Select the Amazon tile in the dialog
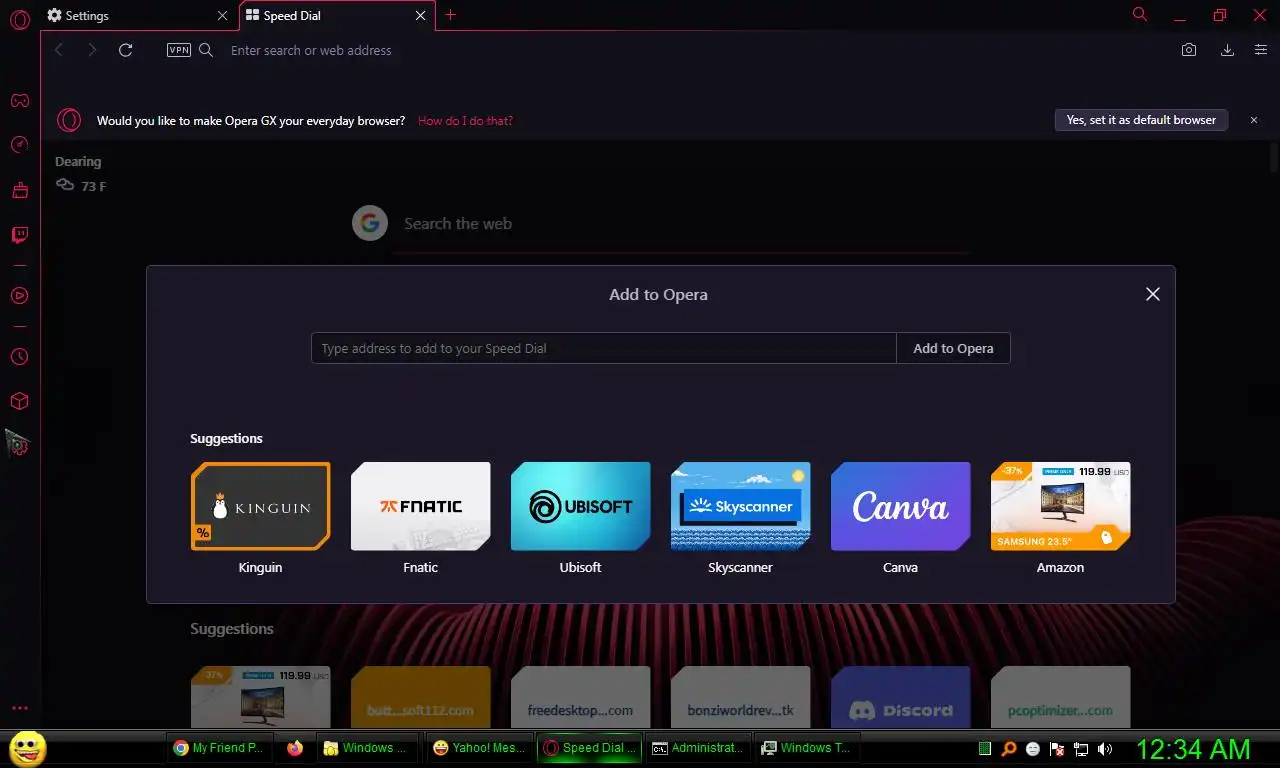 click(x=1060, y=506)
